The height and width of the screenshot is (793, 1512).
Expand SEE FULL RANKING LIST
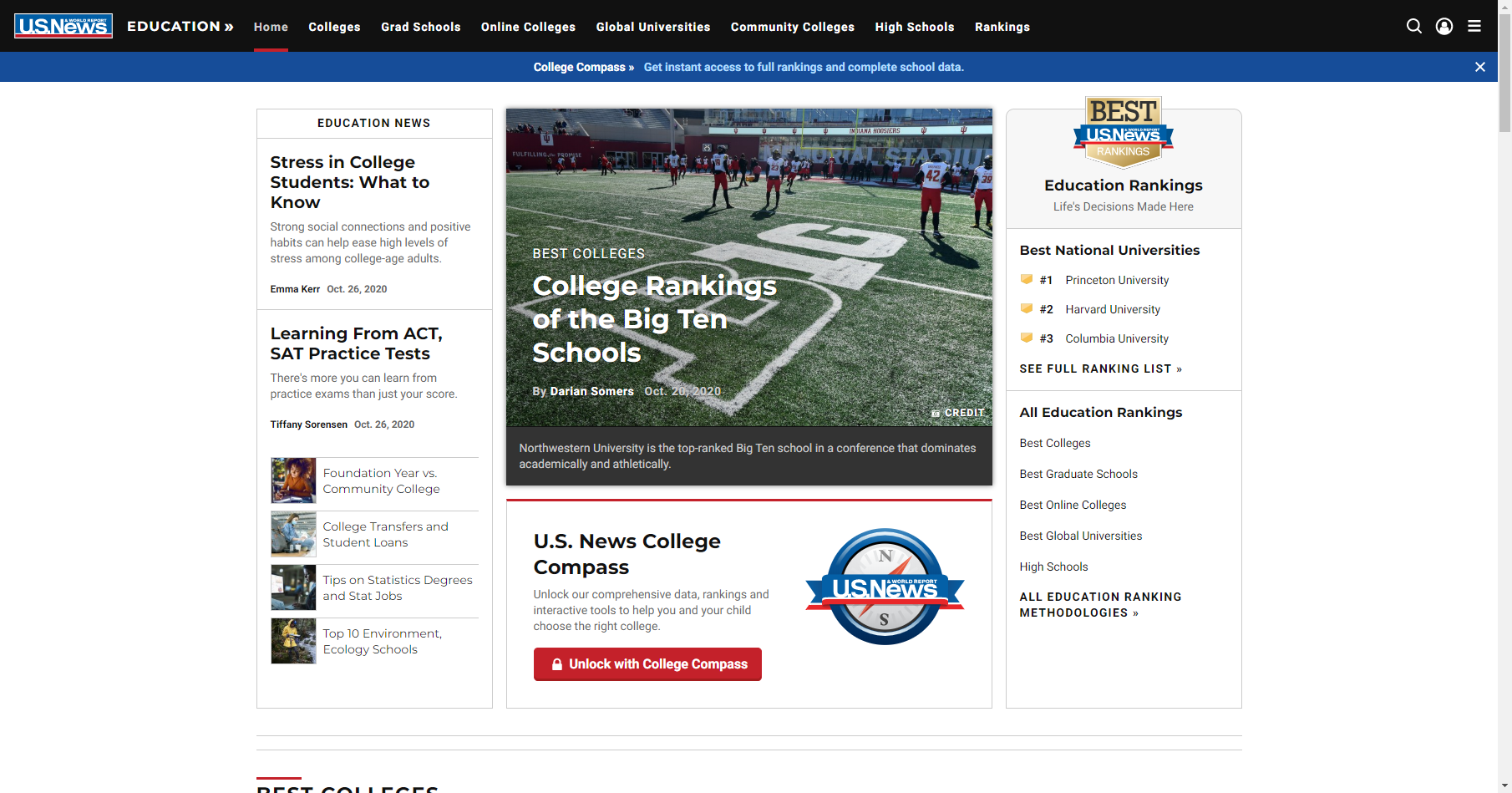point(1100,369)
